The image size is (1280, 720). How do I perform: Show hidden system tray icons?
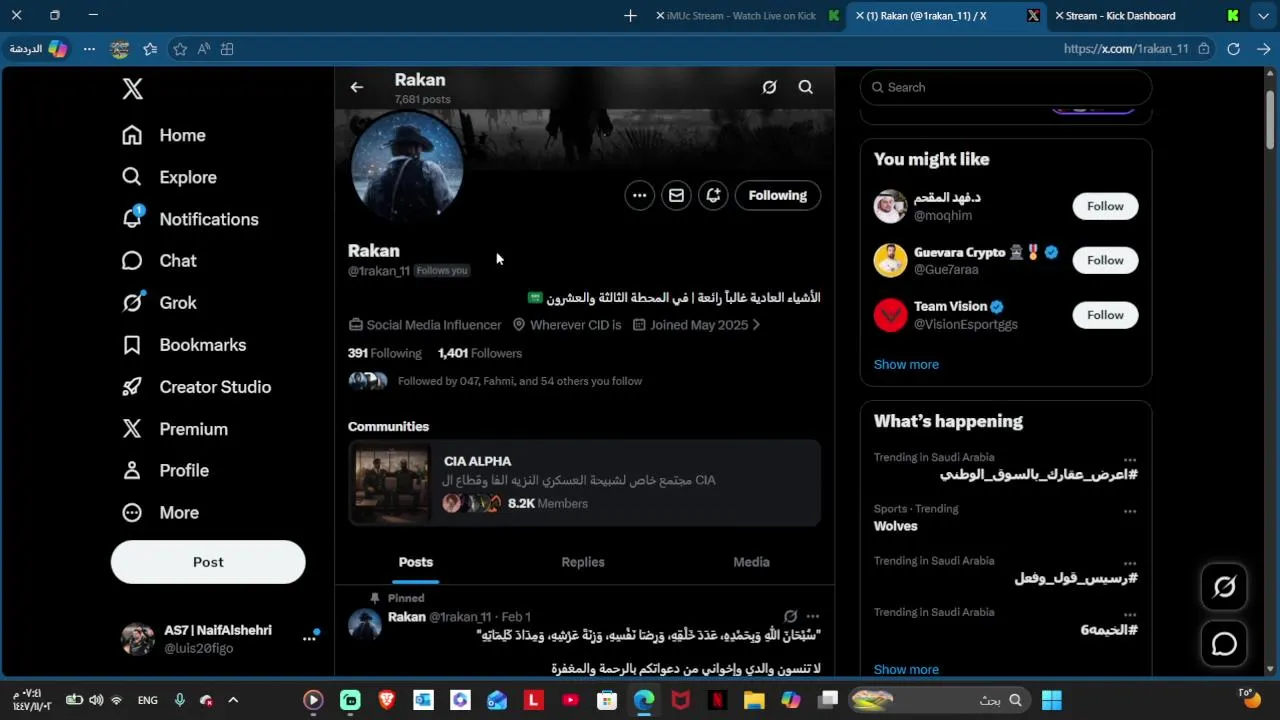[x=233, y=700]
